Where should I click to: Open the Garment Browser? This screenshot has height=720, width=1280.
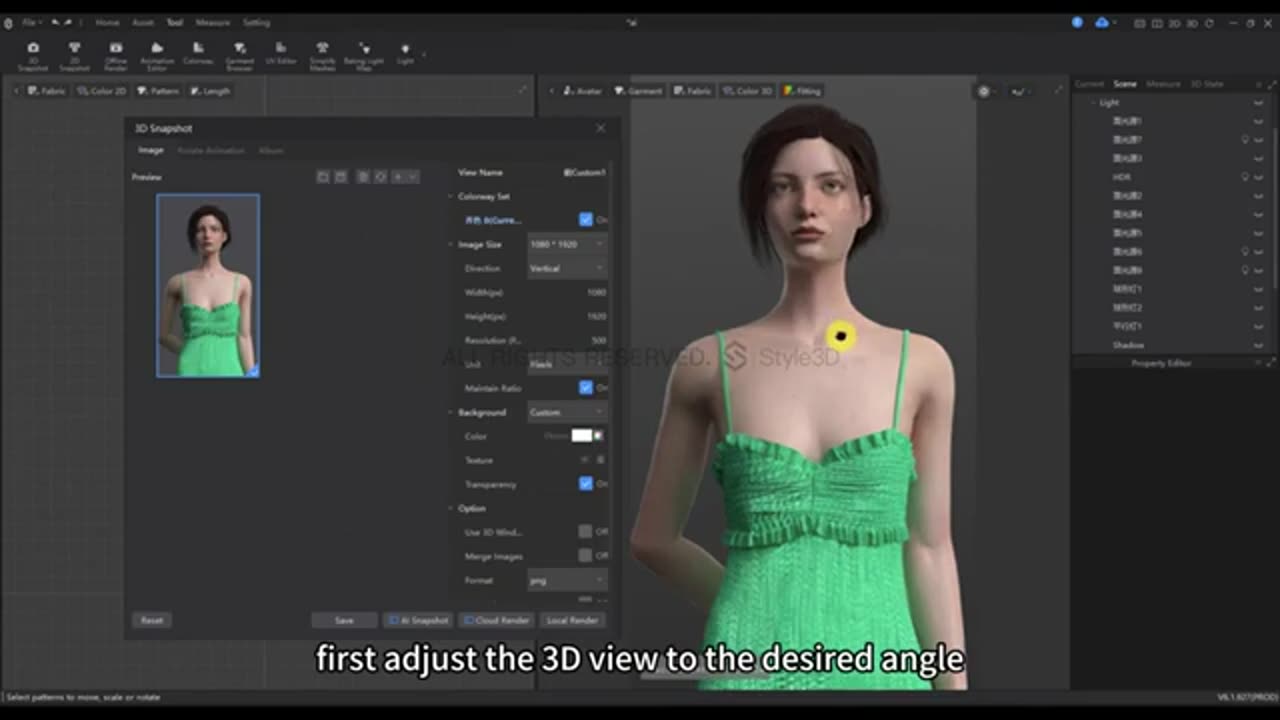pos(240,55)
